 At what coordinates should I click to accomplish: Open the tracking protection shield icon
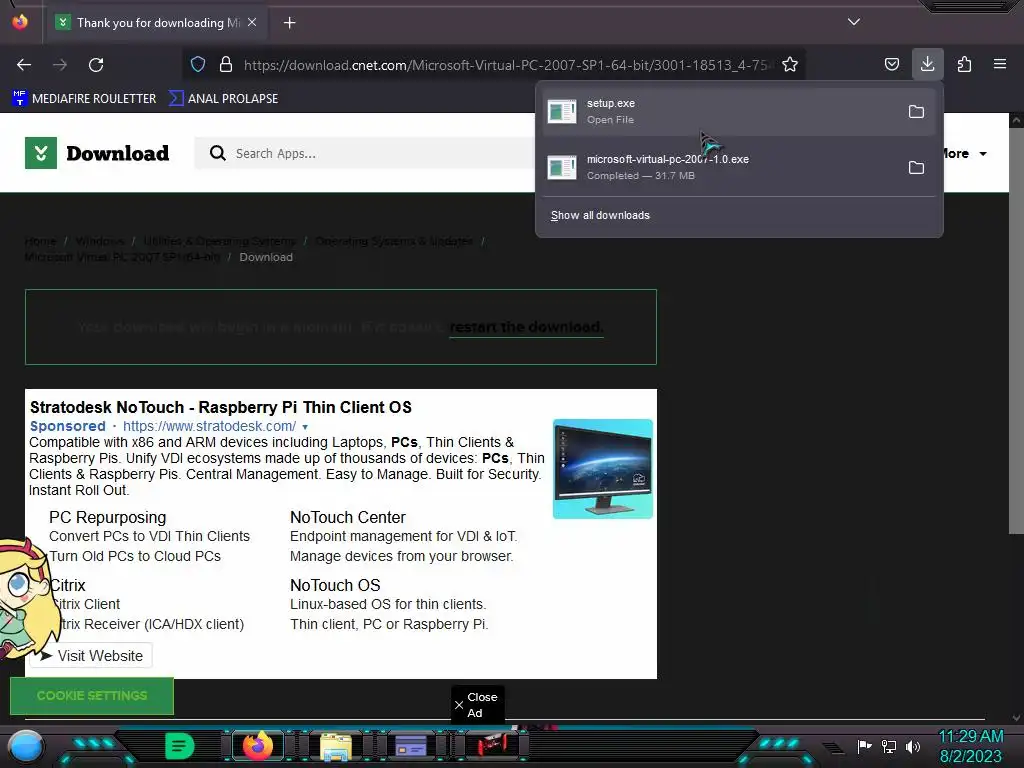pyautogui.click(x=198, y=64)
